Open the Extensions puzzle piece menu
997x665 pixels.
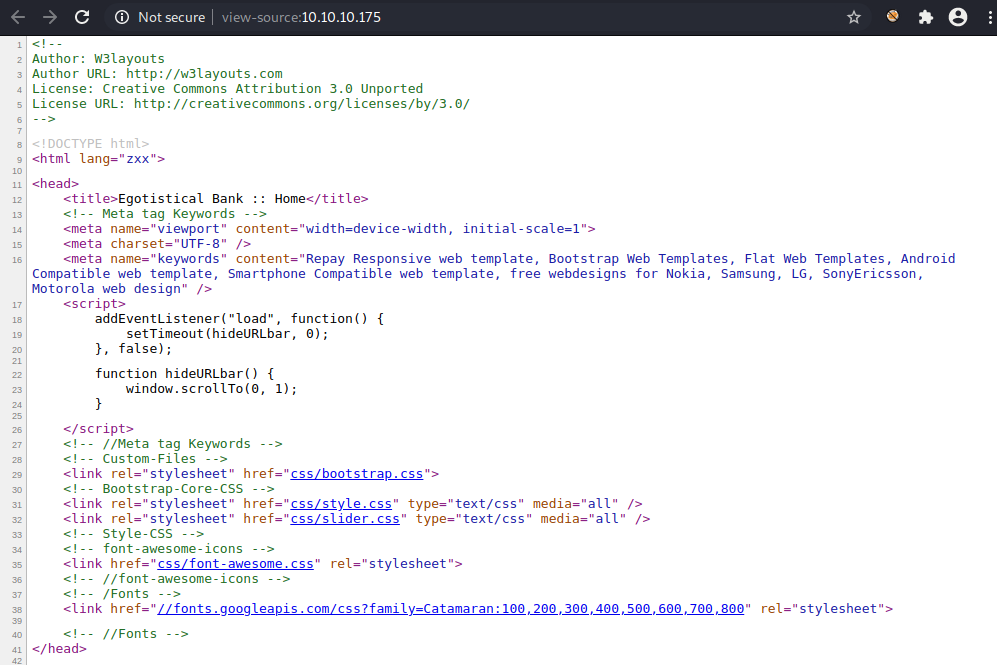click(926, 17)
